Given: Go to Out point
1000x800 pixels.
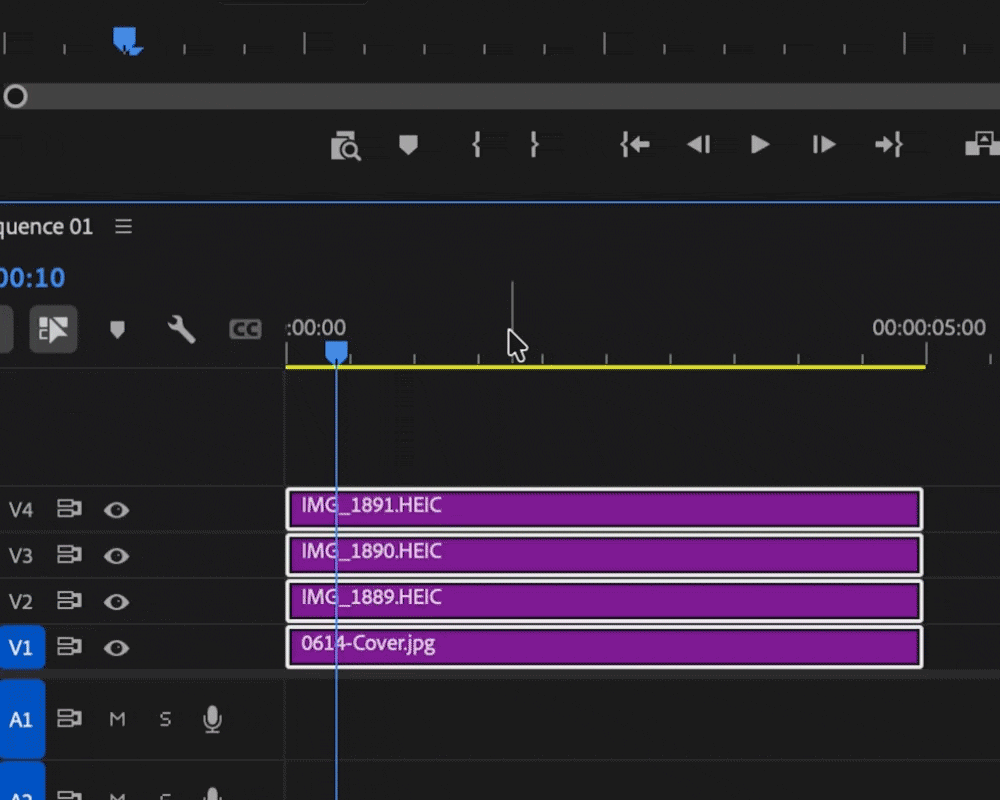Looking at the screenshot, I should pos(888,145).
